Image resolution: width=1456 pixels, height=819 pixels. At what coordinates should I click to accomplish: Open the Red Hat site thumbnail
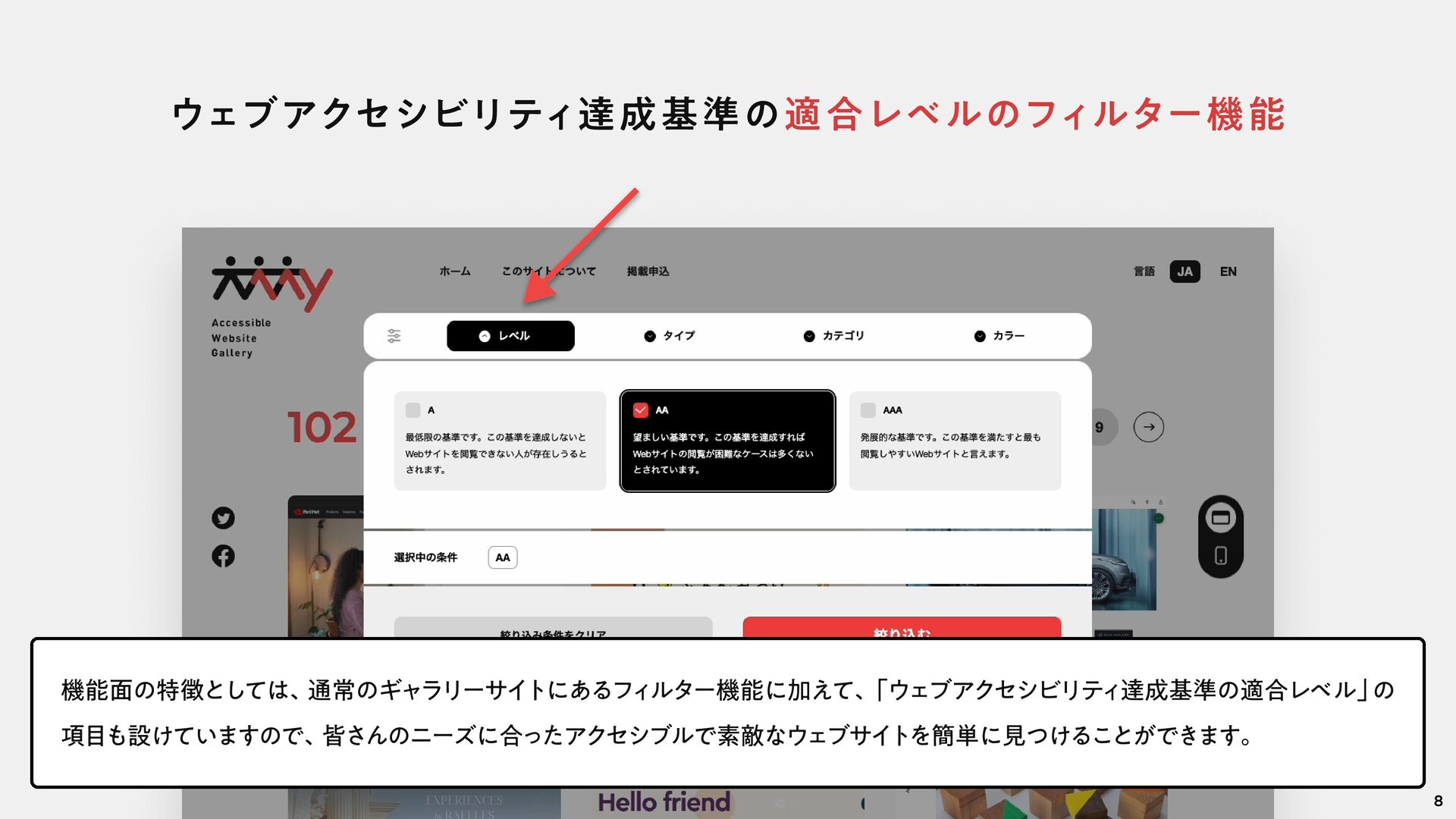click(x=326, y=566)
